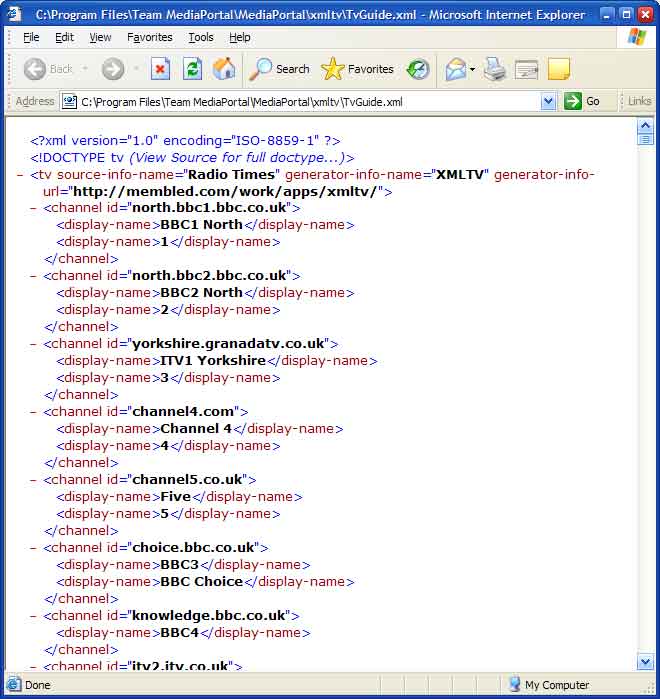Image resolution: width=660 pixels, height=699 pixels.
Task: Open the Help menu
Action: pyautogui.click(x=240, y=37)
